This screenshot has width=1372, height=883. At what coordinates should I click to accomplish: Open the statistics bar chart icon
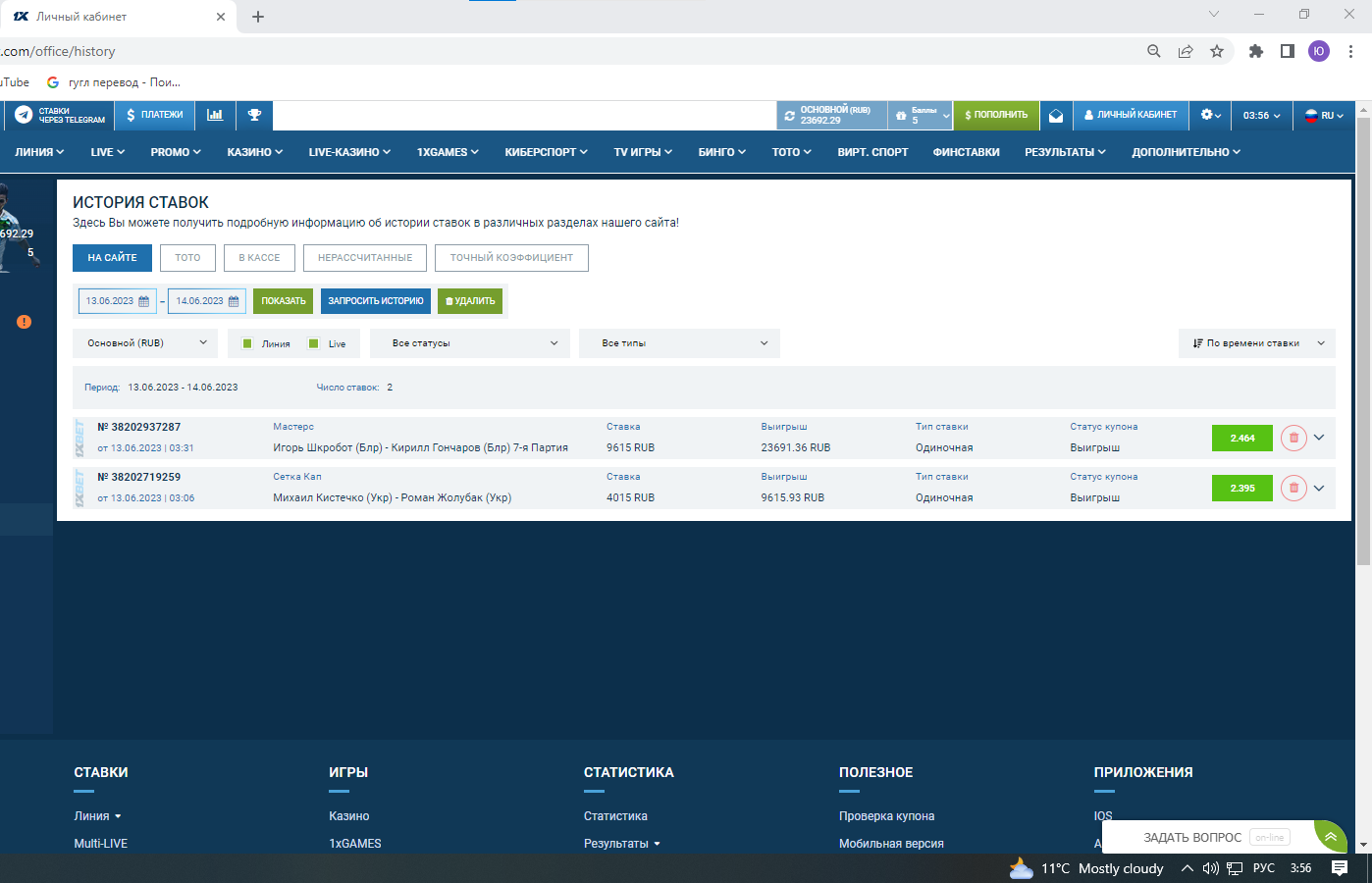[215, 115]
